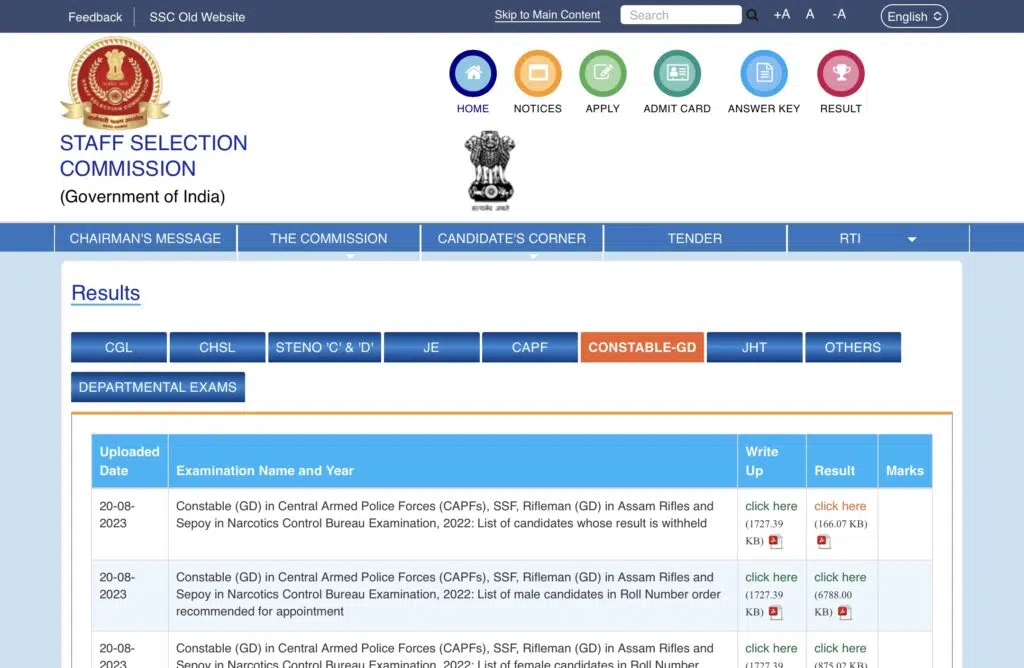Open the Result trophy icon
The height and width of the screenshot is (668, 1024).
pyautogui.click(x=841, y=73)
